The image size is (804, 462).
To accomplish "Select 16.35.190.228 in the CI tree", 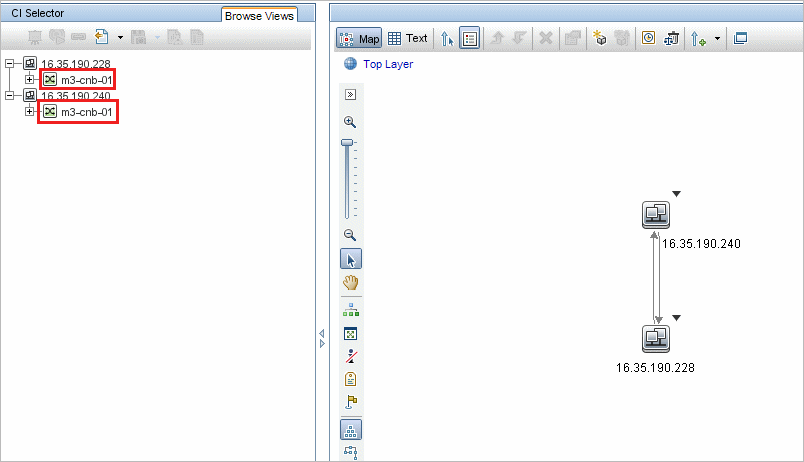I will (75, 64).
